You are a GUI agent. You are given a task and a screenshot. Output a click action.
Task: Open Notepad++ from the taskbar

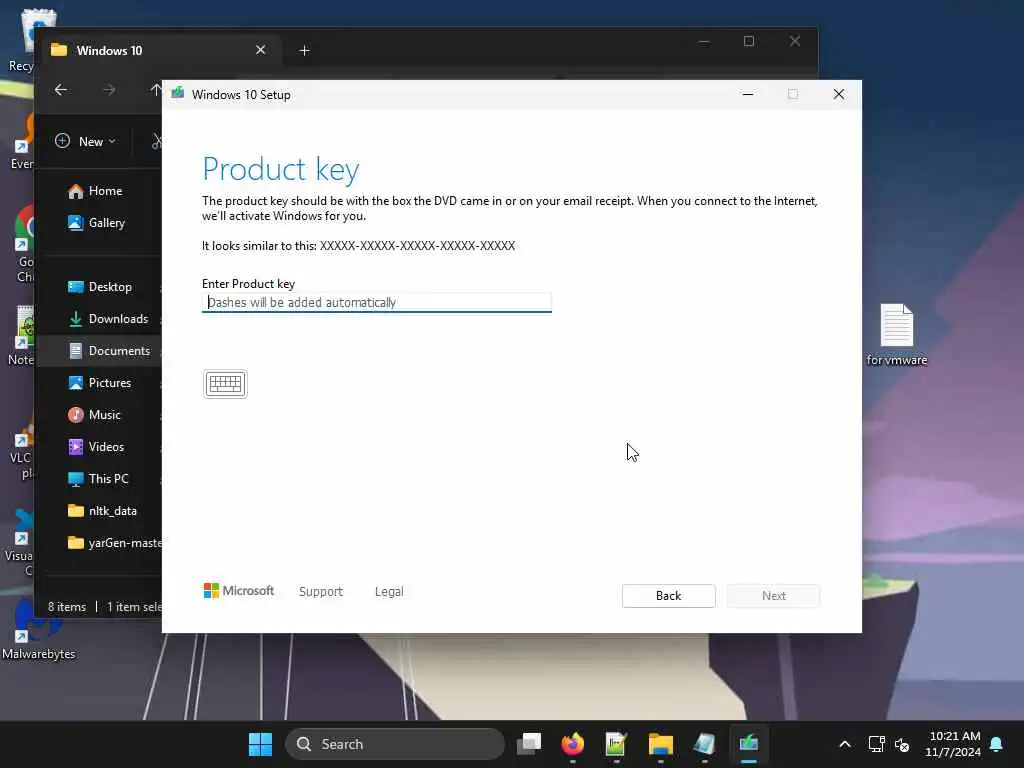(616, 744)
